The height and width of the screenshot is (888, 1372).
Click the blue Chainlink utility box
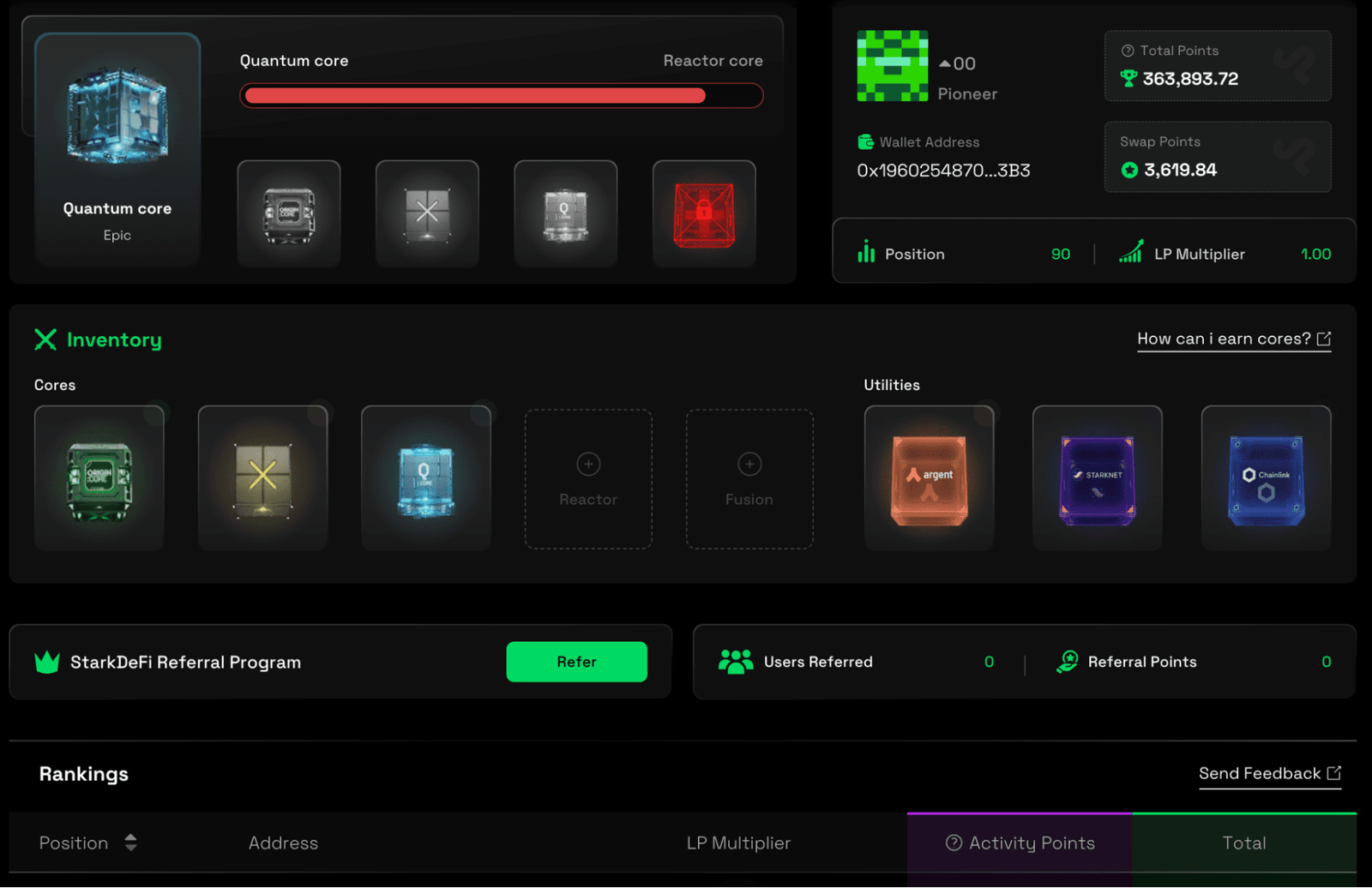pyautogui.click(x=1266, y=478)
